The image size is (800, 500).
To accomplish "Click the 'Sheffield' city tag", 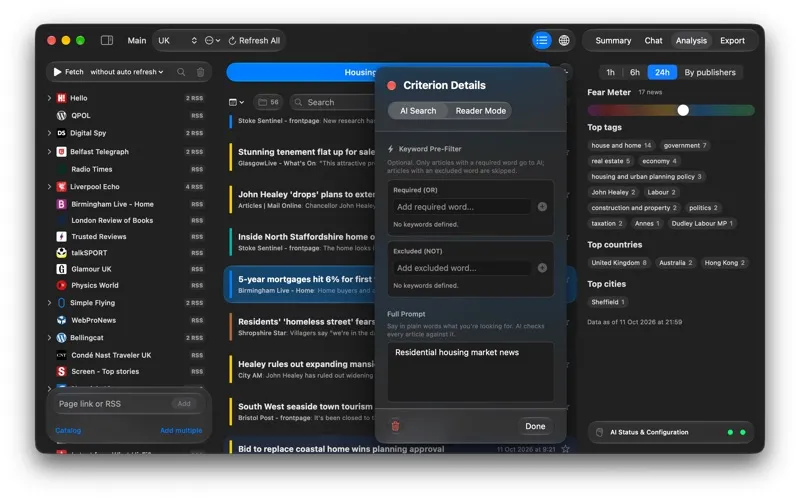I will [608, 302].
